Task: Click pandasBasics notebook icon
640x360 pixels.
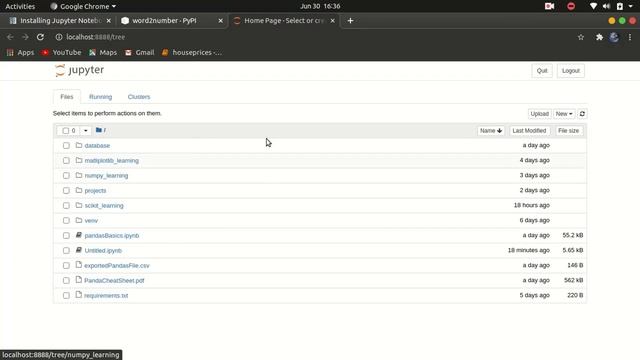Action: pos(79,235)
